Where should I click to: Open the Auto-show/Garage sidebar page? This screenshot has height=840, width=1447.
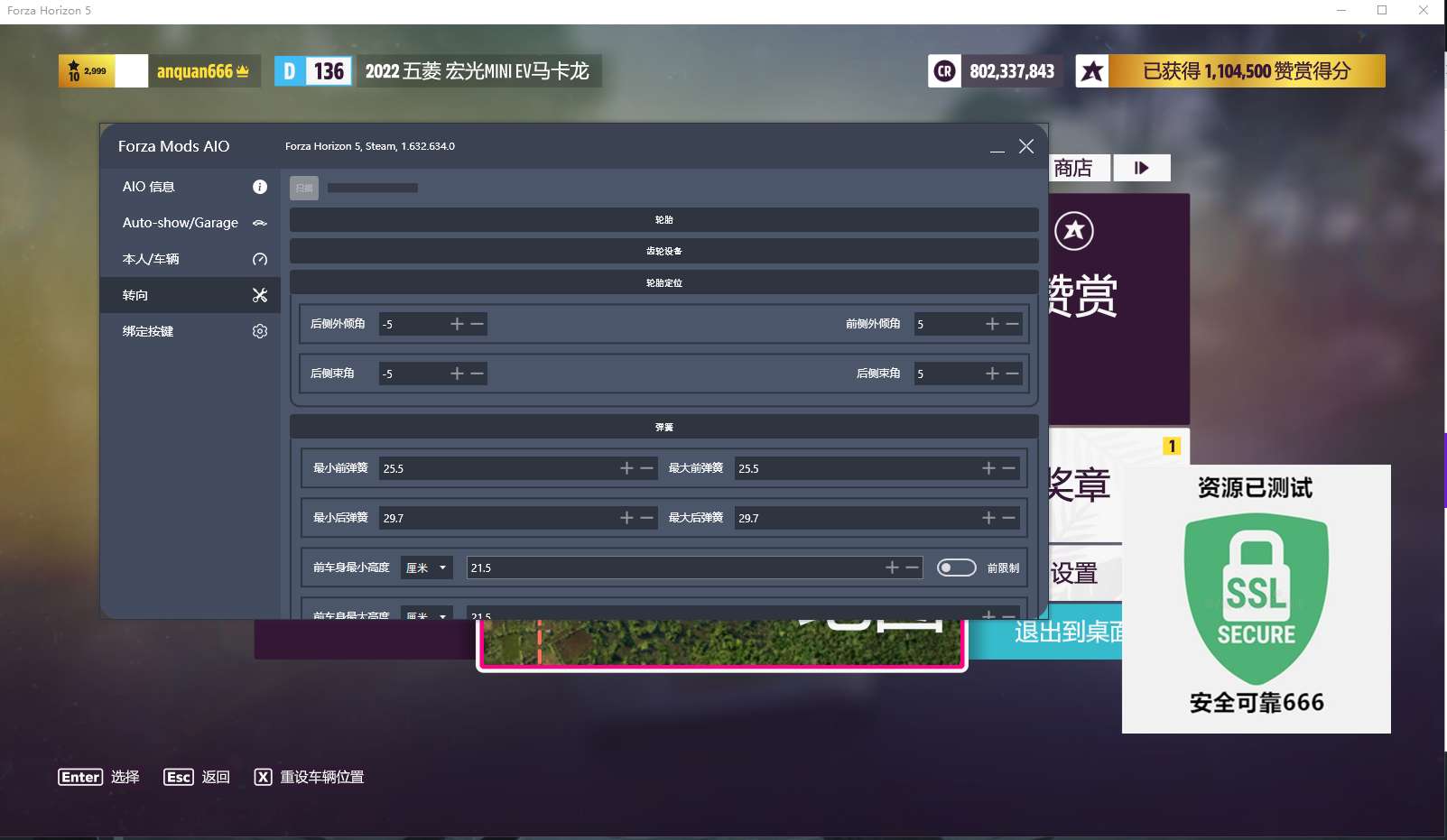(190, 223)
